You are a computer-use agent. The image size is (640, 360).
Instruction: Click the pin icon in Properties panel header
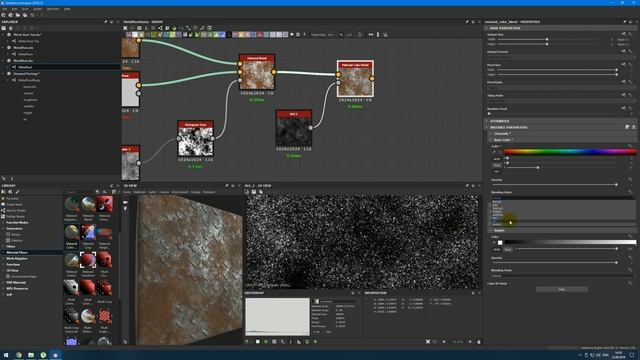click(624, 22)
